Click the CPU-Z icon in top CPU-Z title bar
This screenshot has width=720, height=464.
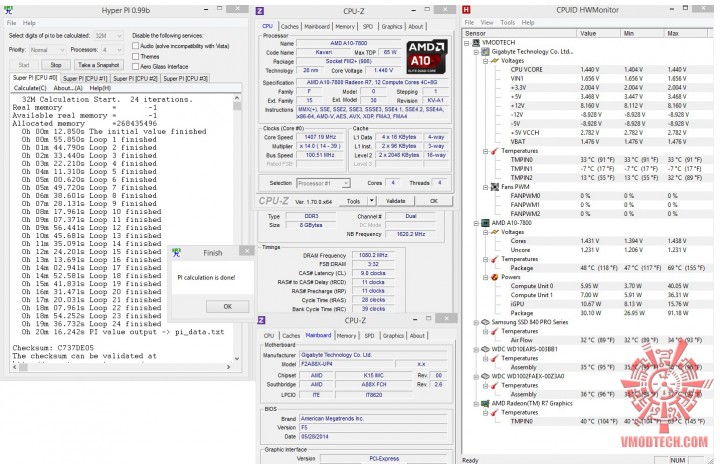[x=260, y=11]
